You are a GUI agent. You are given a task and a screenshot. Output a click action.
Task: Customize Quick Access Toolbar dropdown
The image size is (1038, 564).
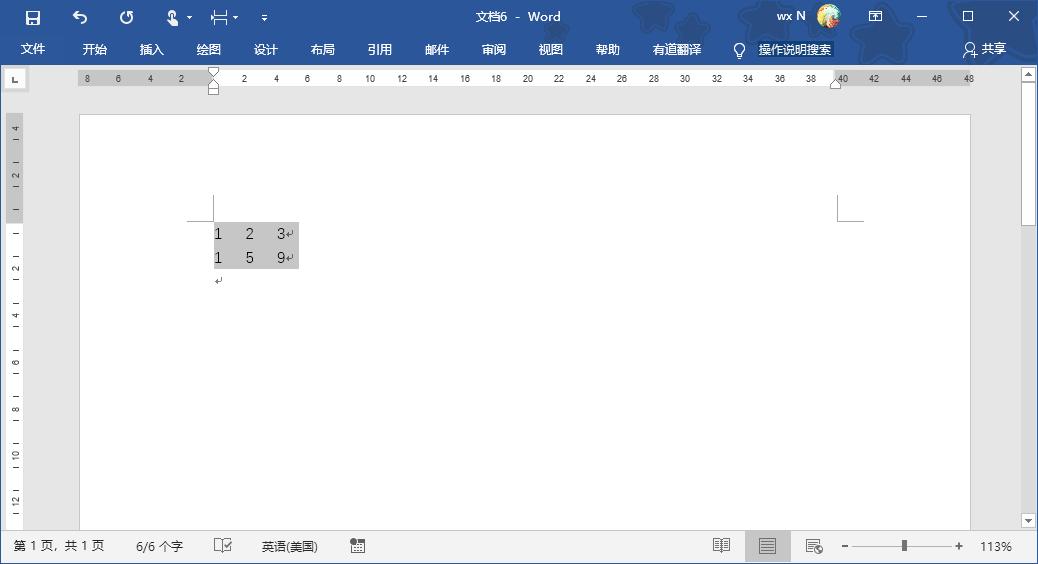[x=264, y=18]
